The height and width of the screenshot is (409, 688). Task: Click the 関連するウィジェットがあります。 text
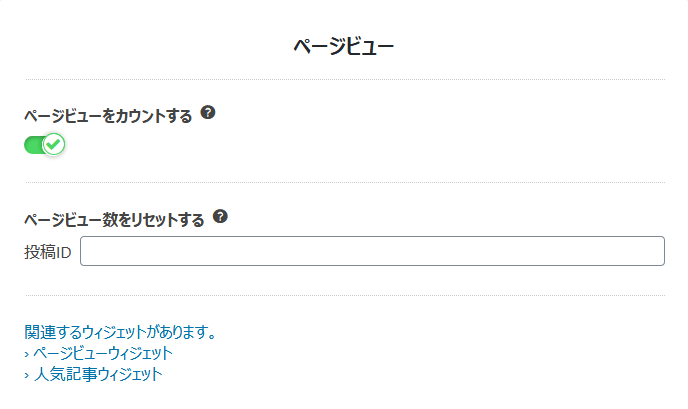click(121, 332)
